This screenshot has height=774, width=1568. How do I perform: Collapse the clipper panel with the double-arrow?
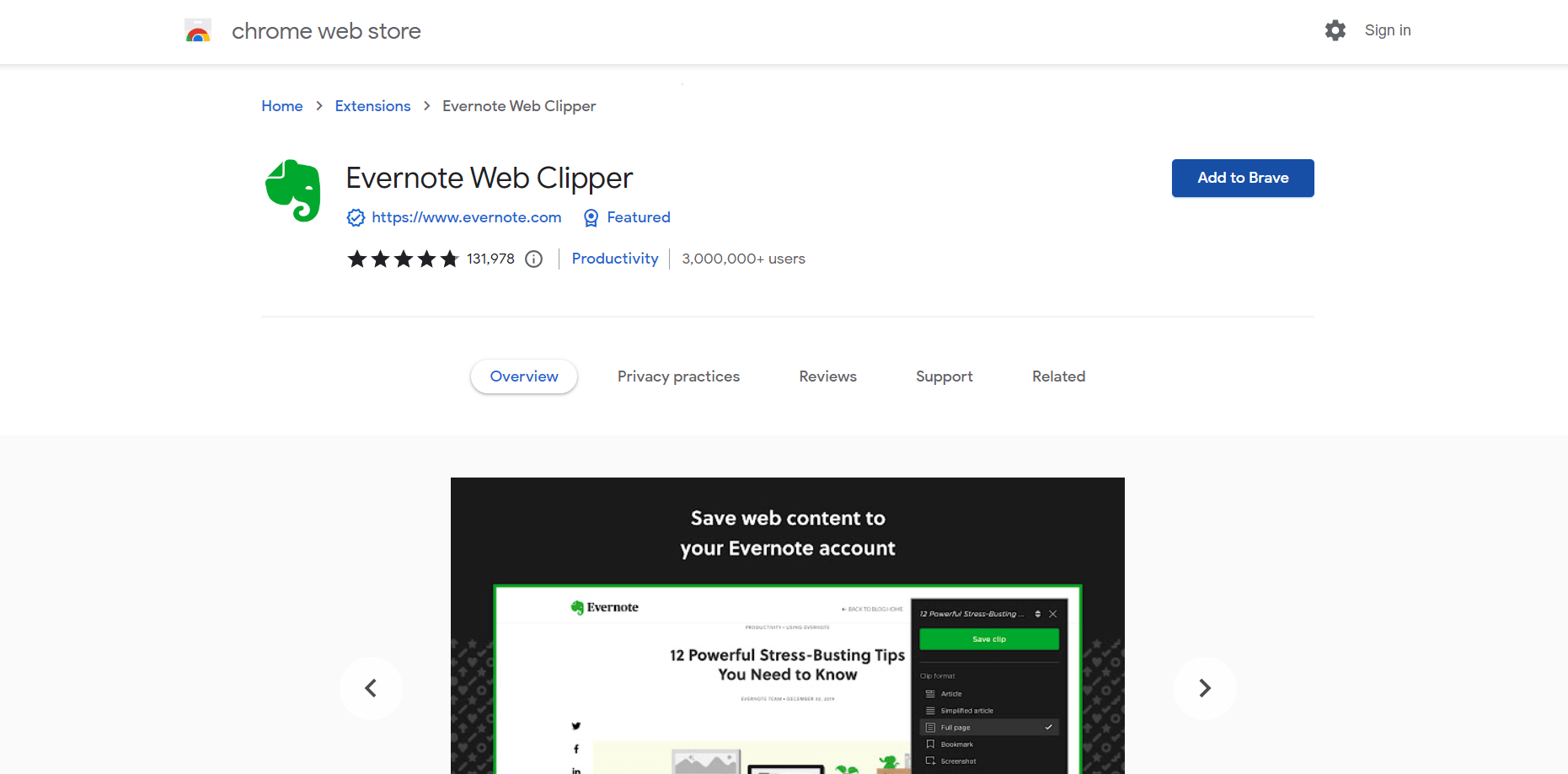click(1038, 614)
